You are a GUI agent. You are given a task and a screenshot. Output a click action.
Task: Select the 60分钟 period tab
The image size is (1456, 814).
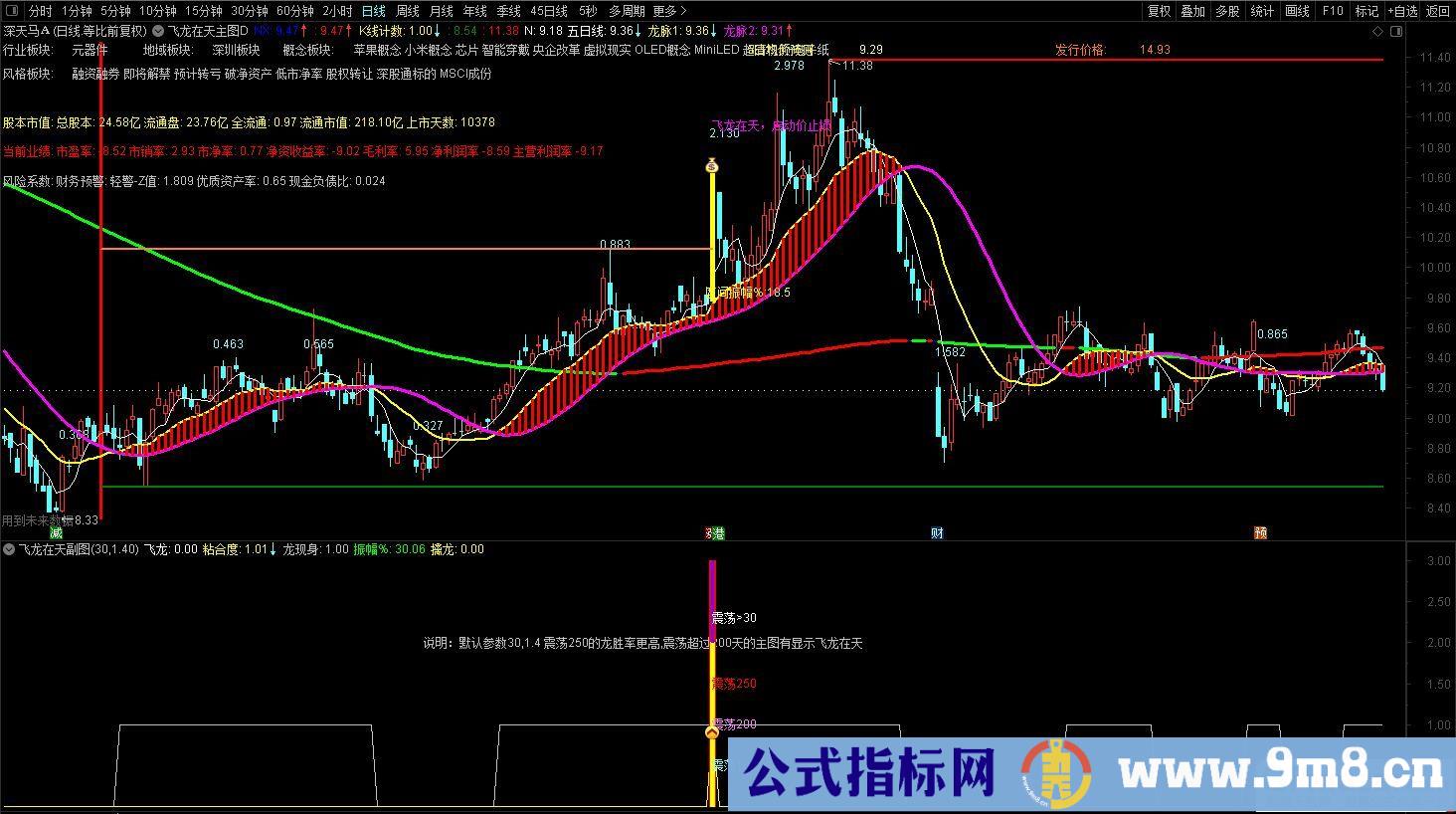click(294, 11)
